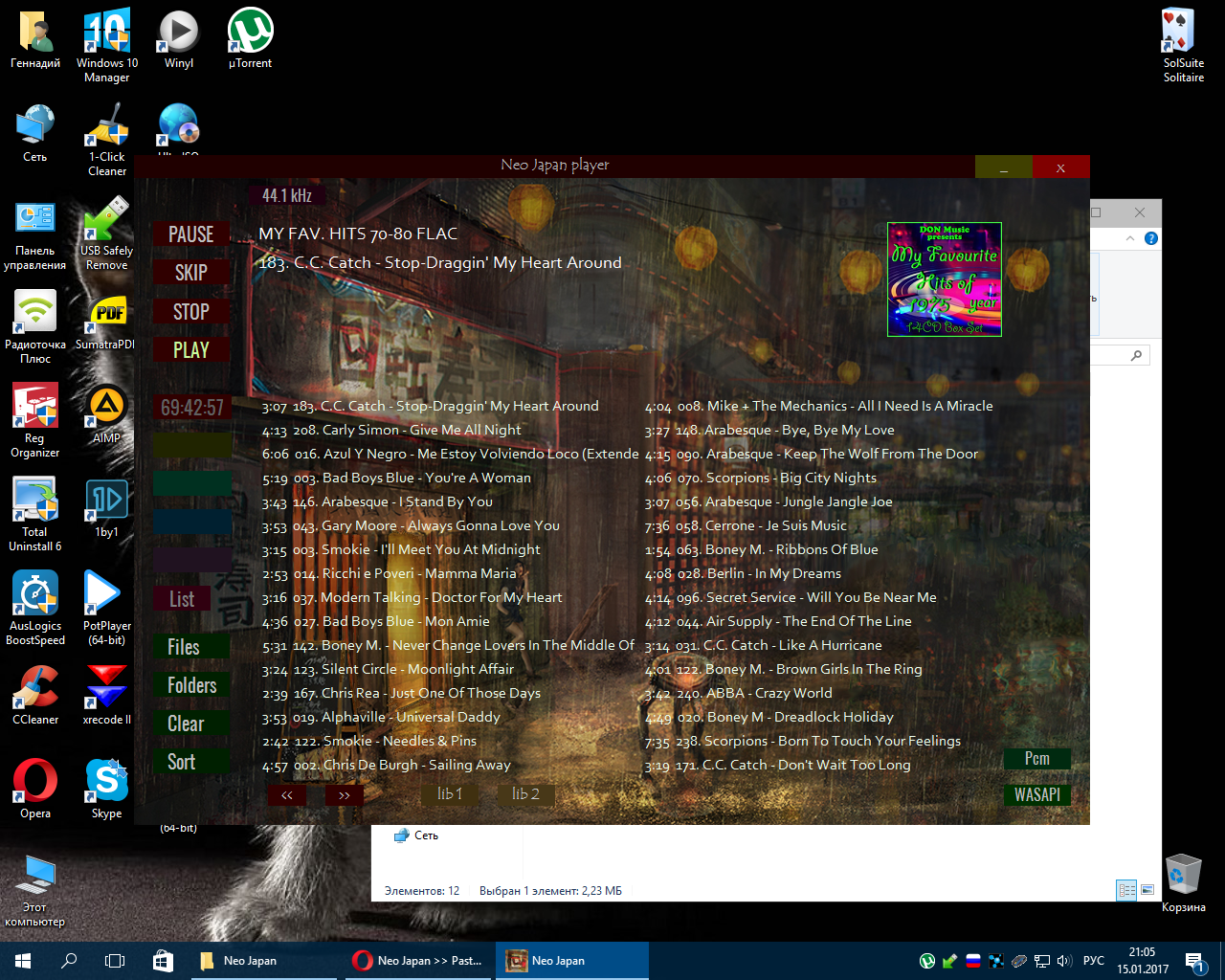Open the Windows 10 Manager desktop icon
This screenshot has height=980, width=1225.
[106, 46]
